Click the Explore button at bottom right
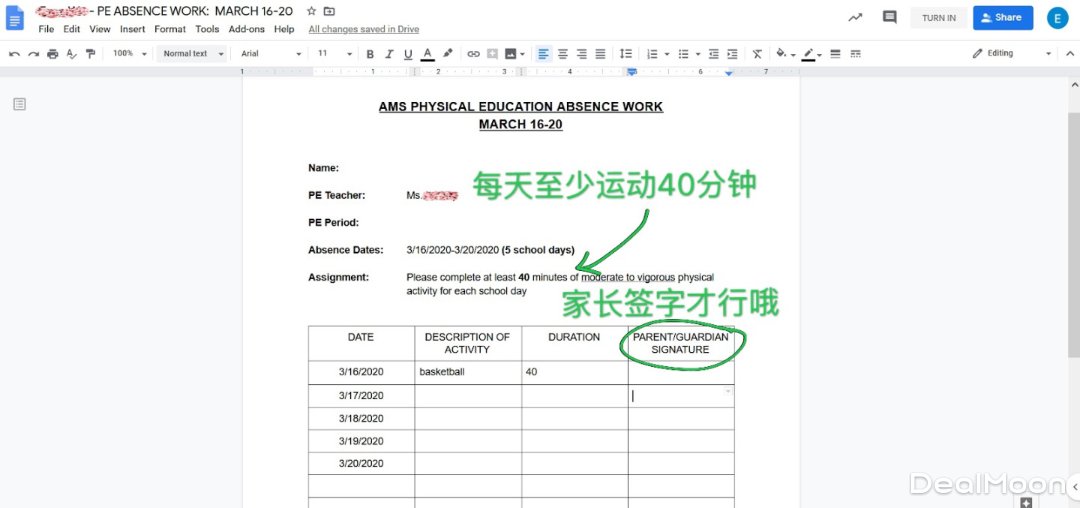The height and width of the screenshot is (508, 1080). point(1026,502)
